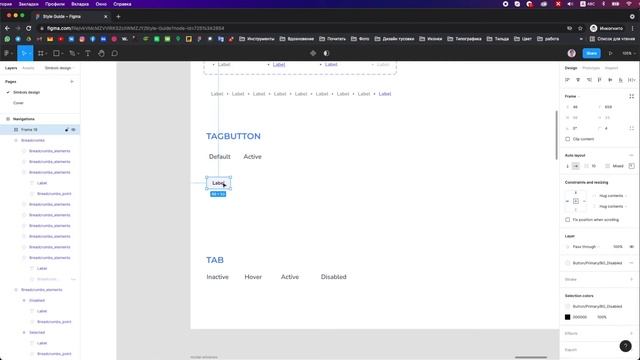Click the align horizontal centers icon
Screen dimensions: 640x360
[x=578, y=80]
